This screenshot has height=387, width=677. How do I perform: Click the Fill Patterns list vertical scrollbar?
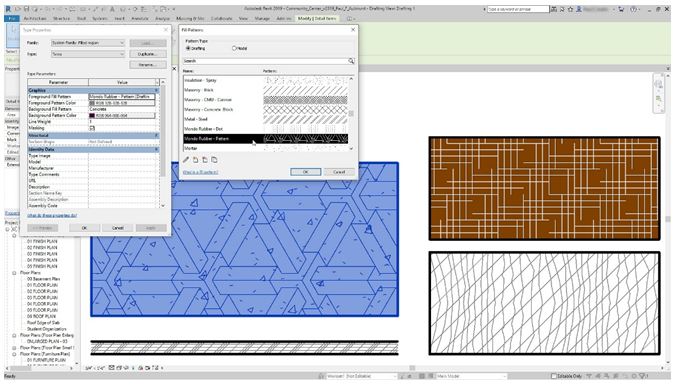351,113
